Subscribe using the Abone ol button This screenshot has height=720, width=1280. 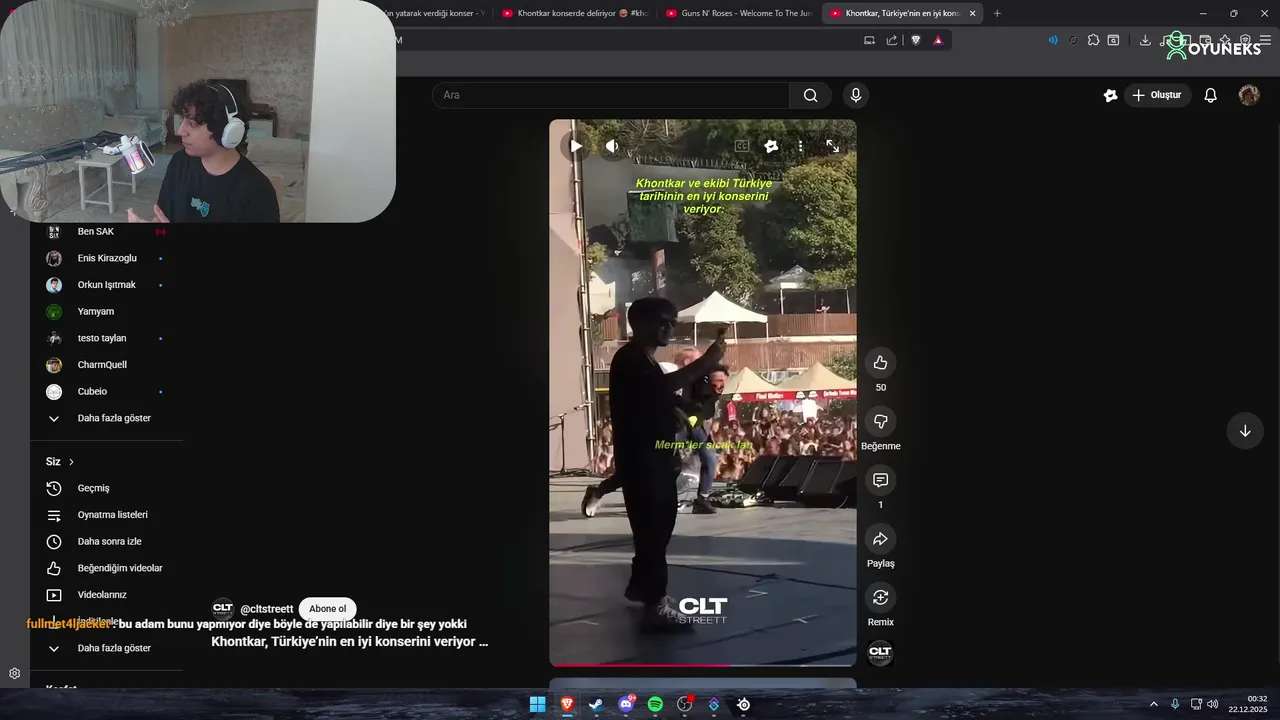(x=327, y=609)
